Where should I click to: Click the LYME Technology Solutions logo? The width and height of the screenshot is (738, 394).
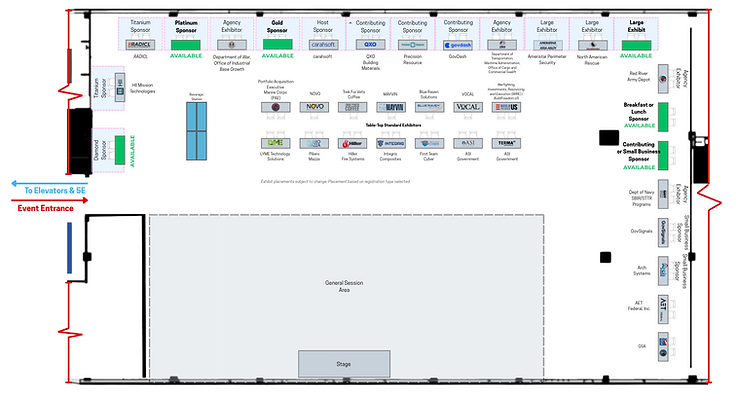(x=276, y=143)
